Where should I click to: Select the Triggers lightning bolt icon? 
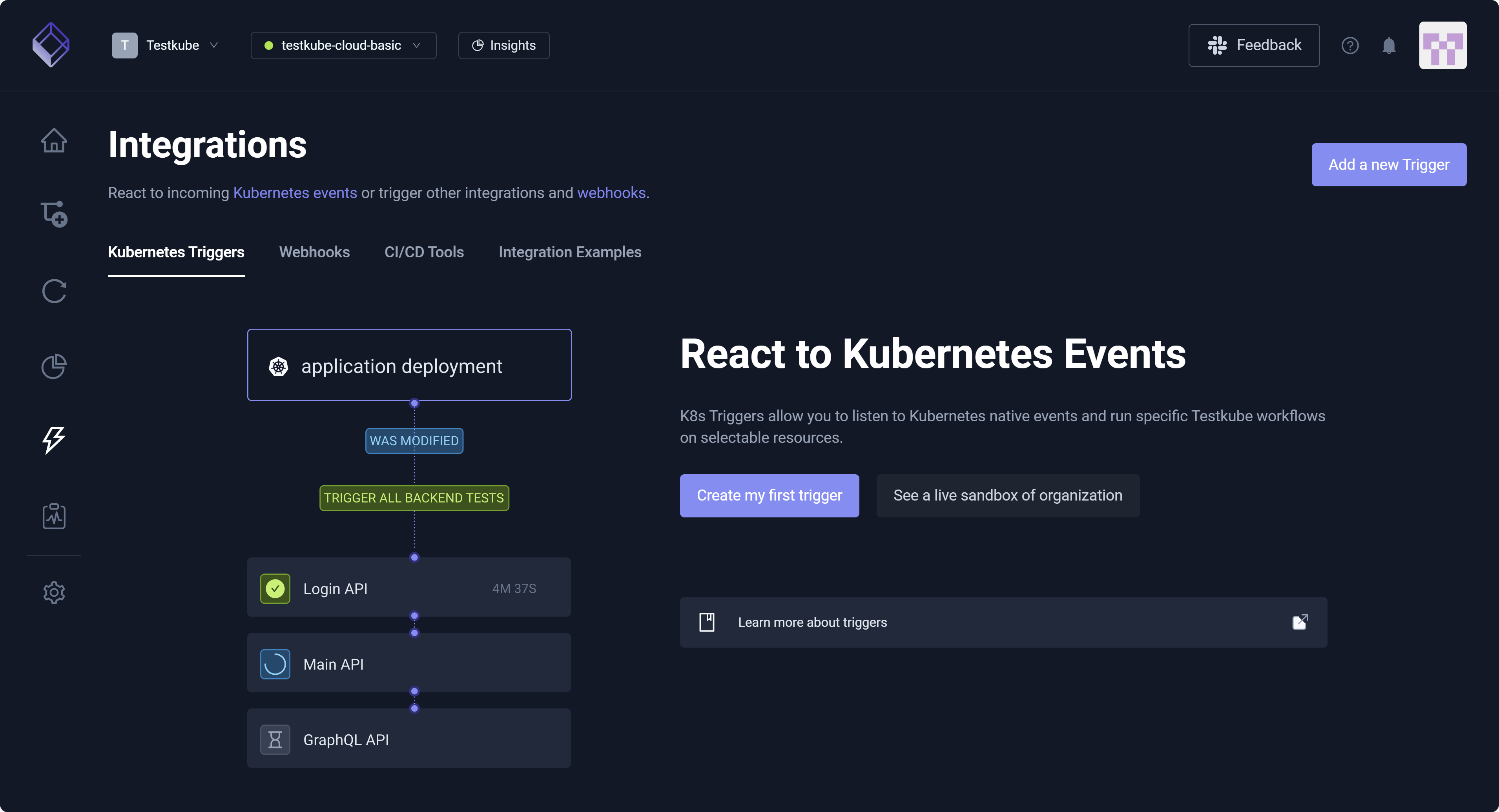tap(53, 440)
